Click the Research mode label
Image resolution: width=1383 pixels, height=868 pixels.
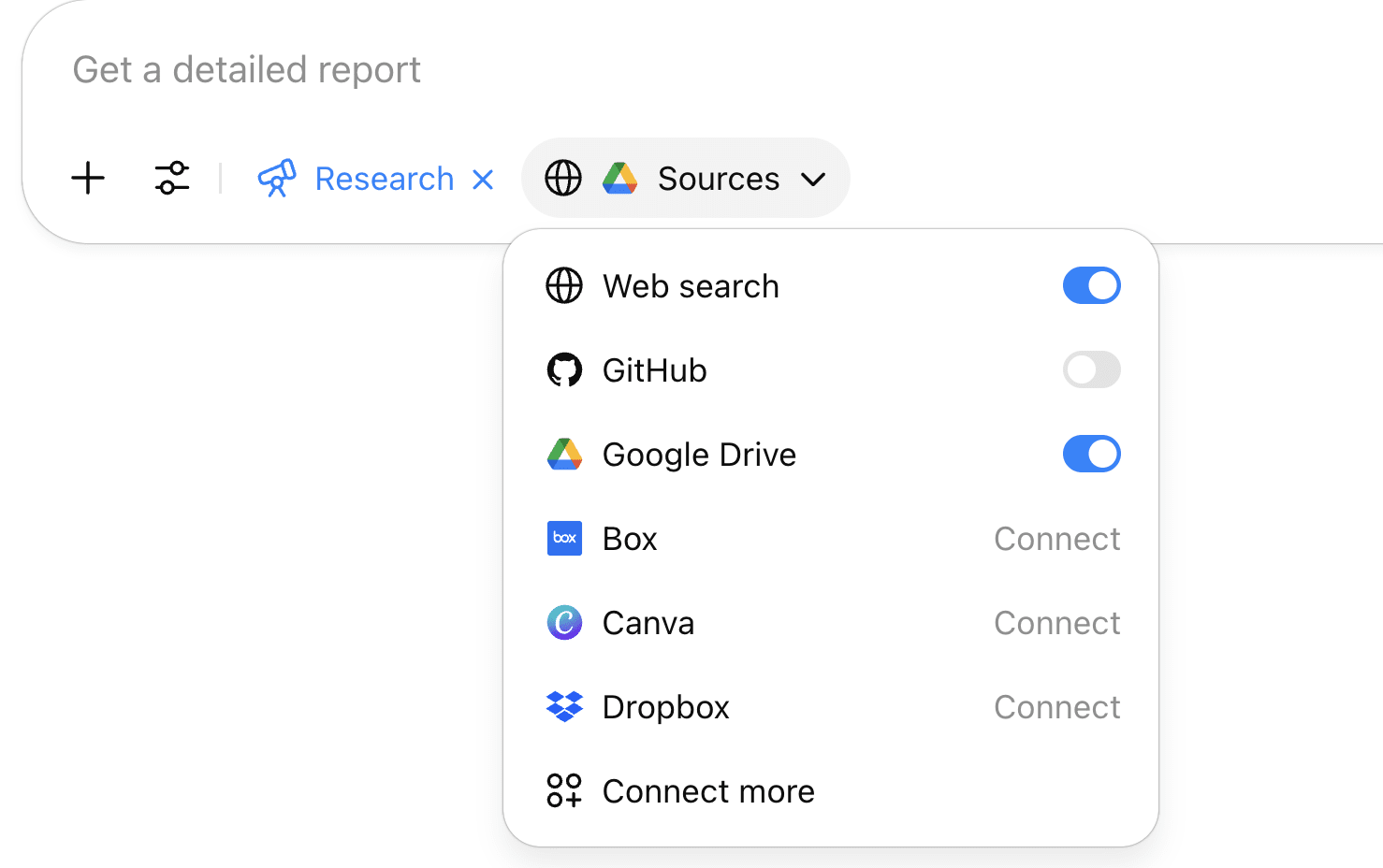(x=385, y=179)
